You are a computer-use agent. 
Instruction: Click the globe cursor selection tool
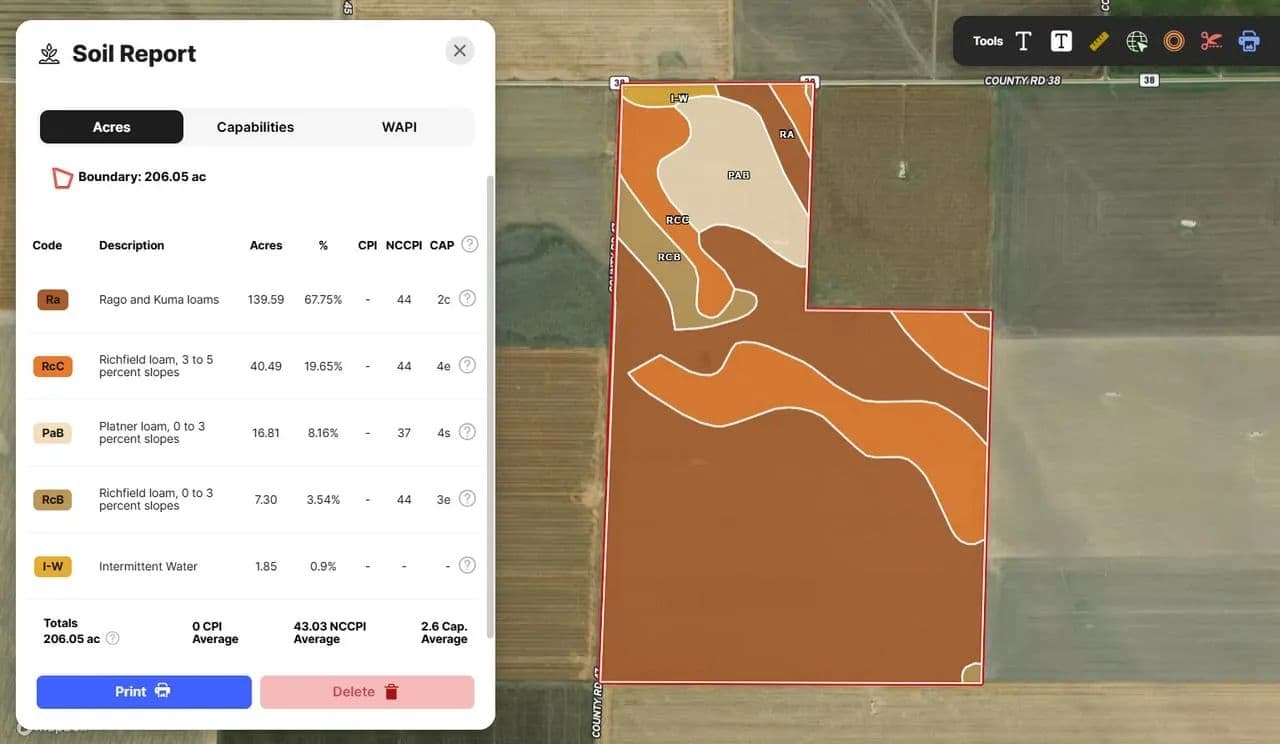(1137, 41)
